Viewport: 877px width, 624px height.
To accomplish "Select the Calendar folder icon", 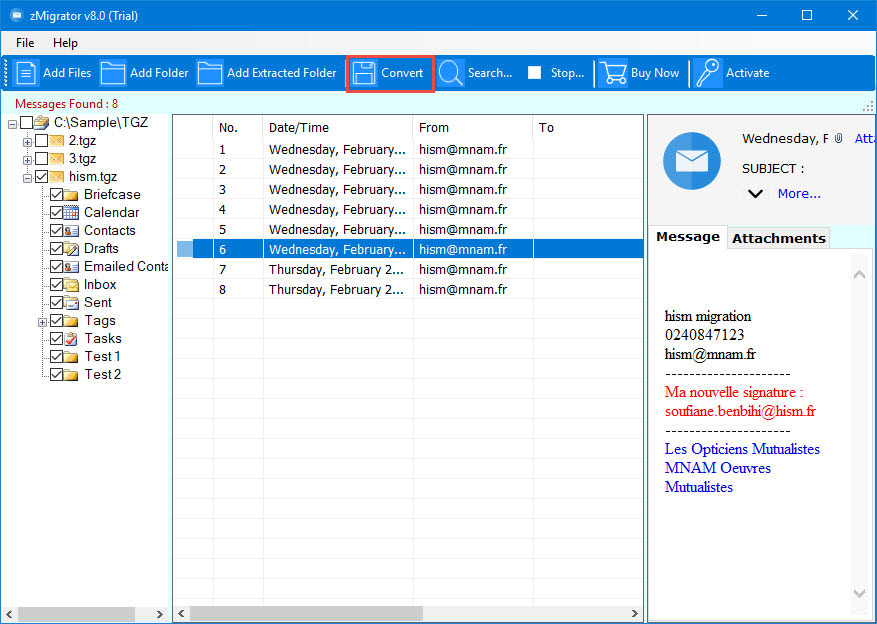I will [x=70, y=212].
